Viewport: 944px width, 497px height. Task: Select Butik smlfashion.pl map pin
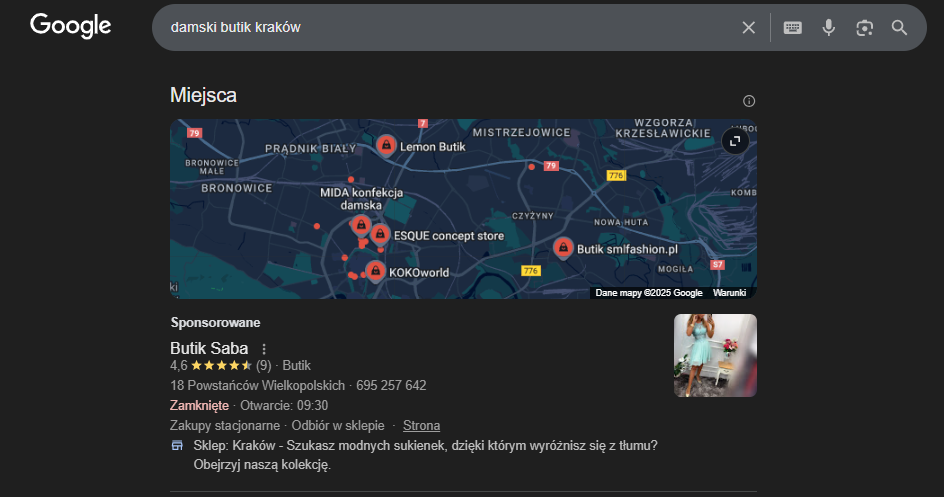[563, 247]
